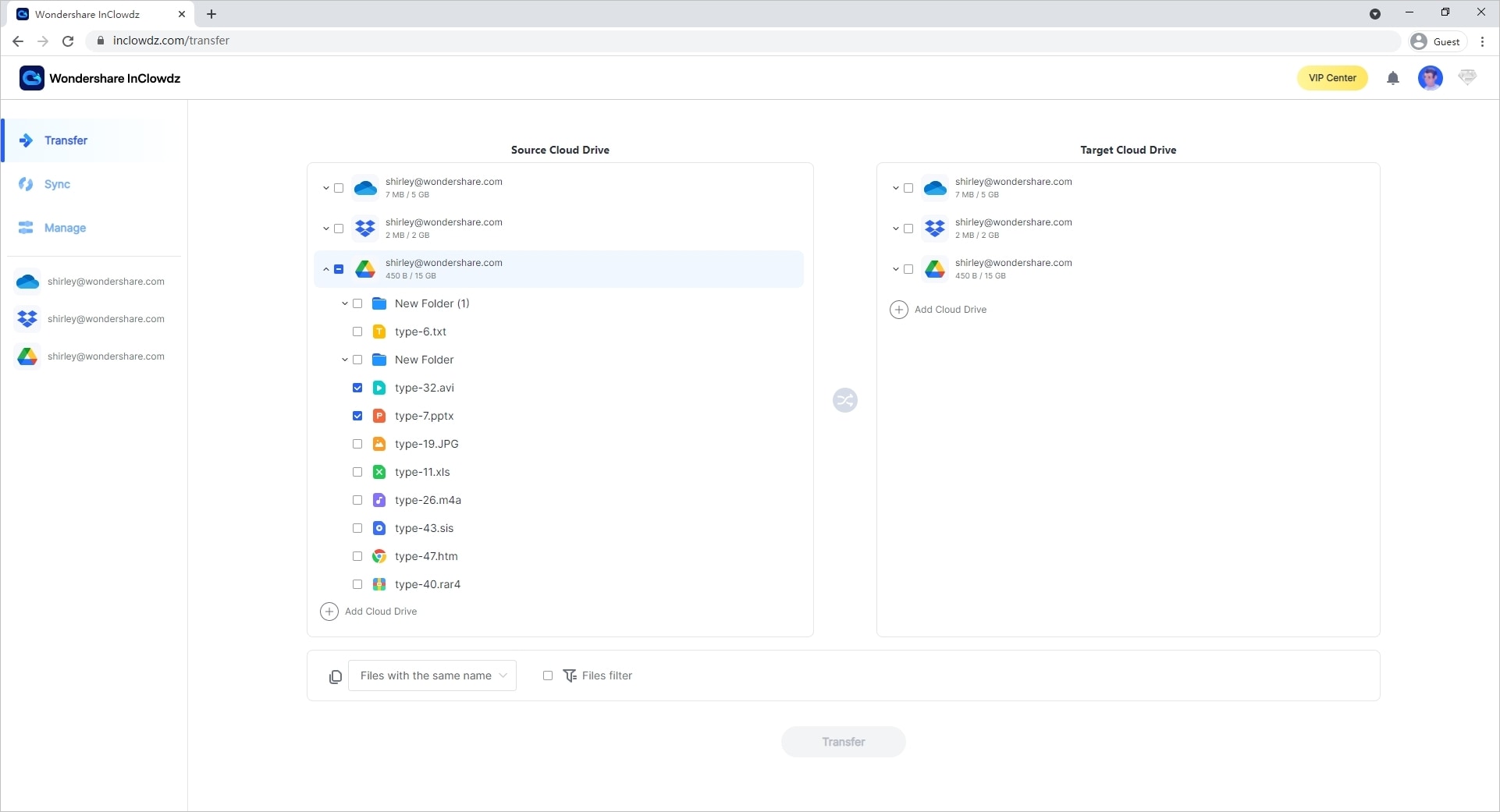Click the type-6.txt file icon

point(379,332)
